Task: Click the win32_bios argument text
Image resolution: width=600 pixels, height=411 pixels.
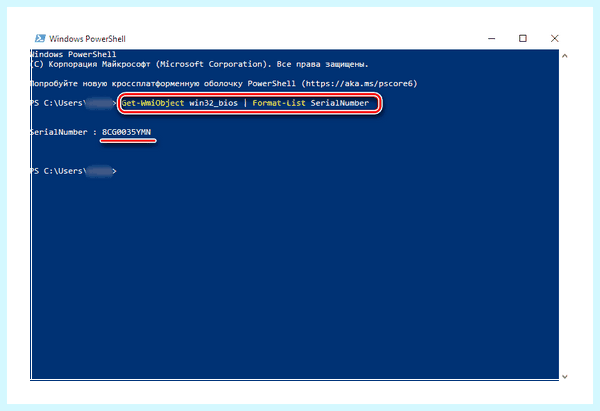Action: (214, 103)
